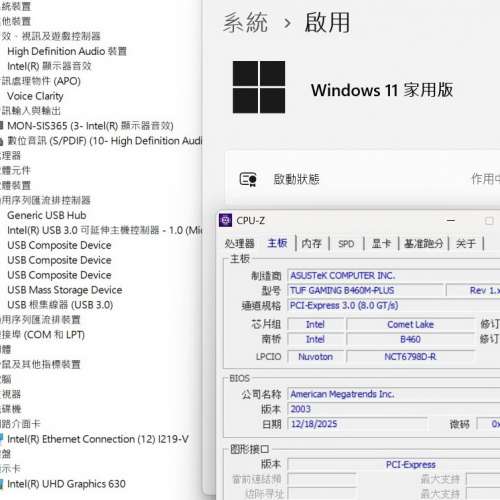Open the 关于 tab in CPU-Z
The width and height of the screenshot is (500, 500).
[x=466, y=244]
